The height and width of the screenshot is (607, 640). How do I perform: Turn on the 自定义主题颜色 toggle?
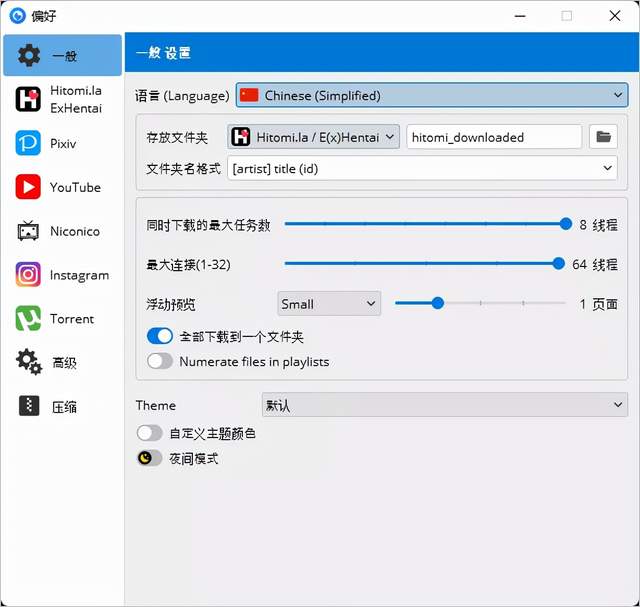[149, 433]
